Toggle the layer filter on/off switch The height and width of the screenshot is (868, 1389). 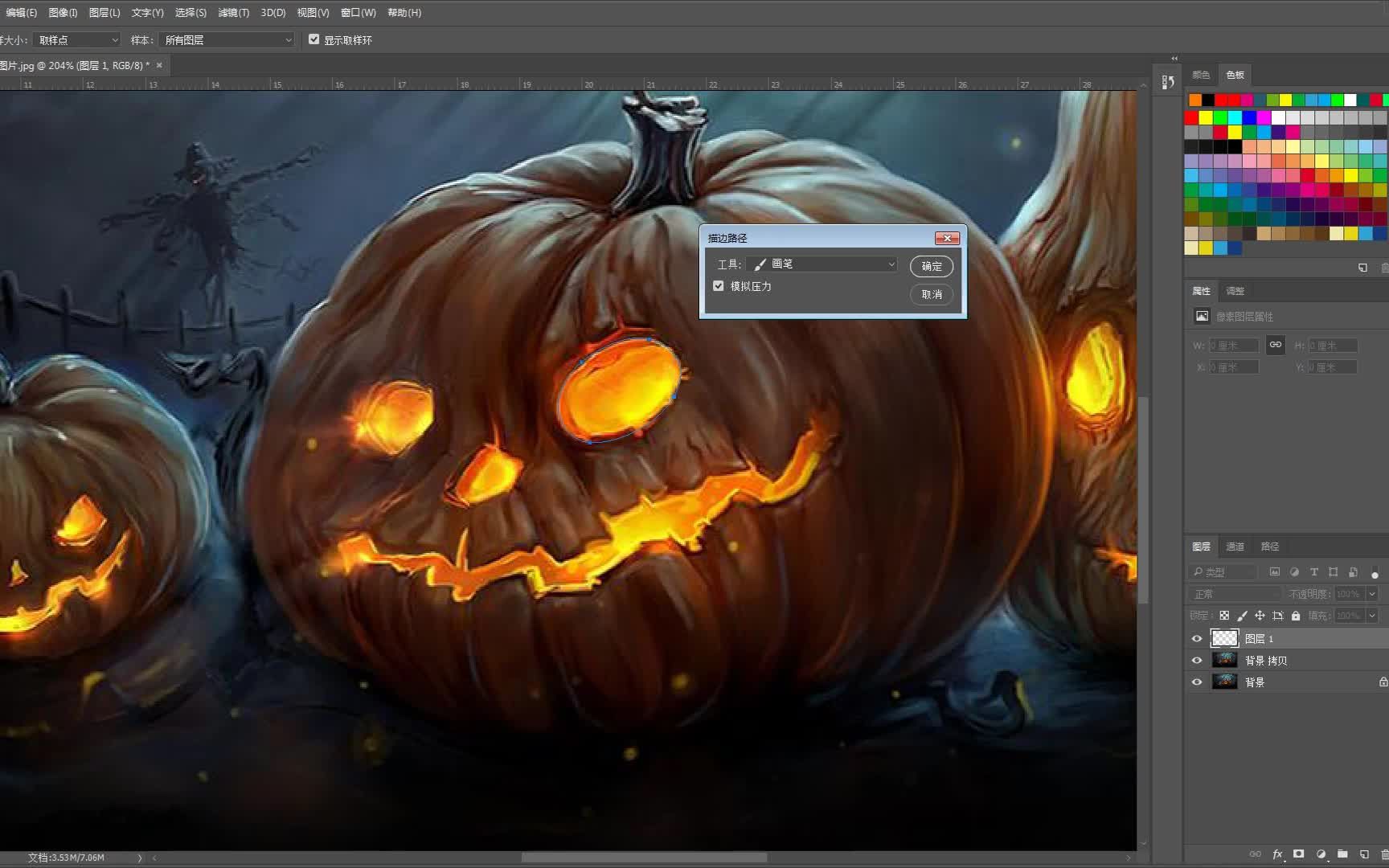[x=1375, y=574]
